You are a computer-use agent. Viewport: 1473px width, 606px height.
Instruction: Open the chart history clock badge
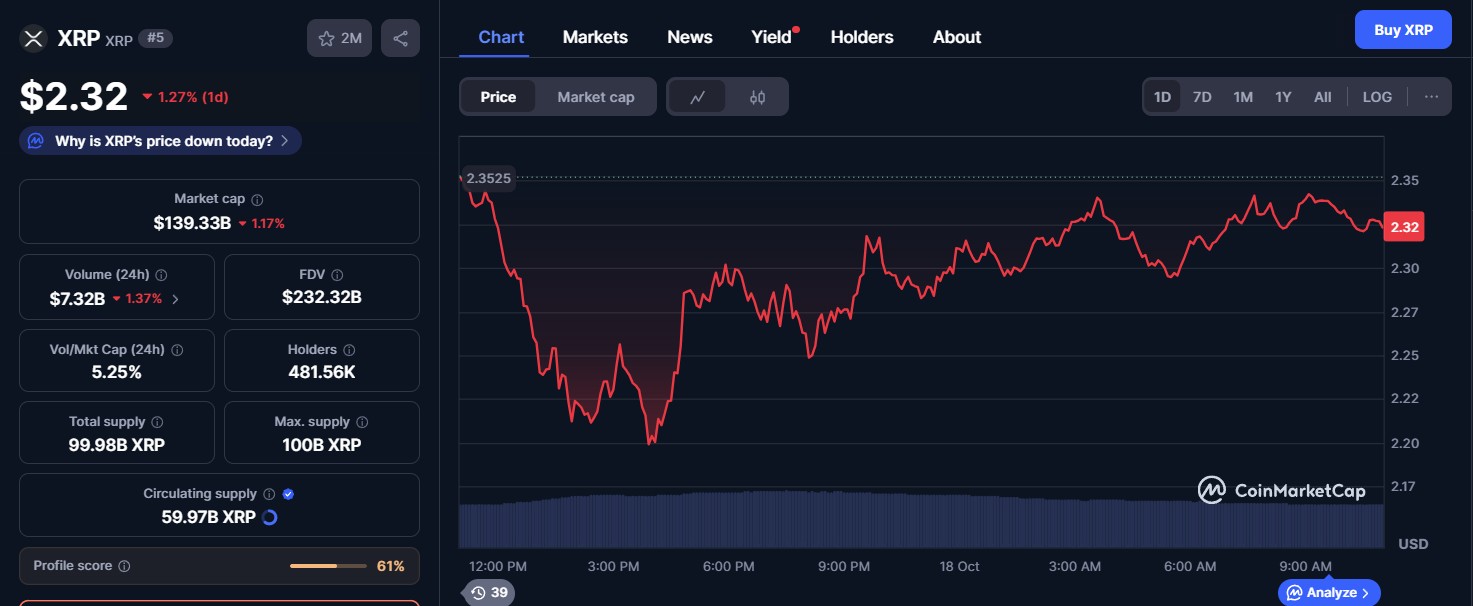point(490,593)
